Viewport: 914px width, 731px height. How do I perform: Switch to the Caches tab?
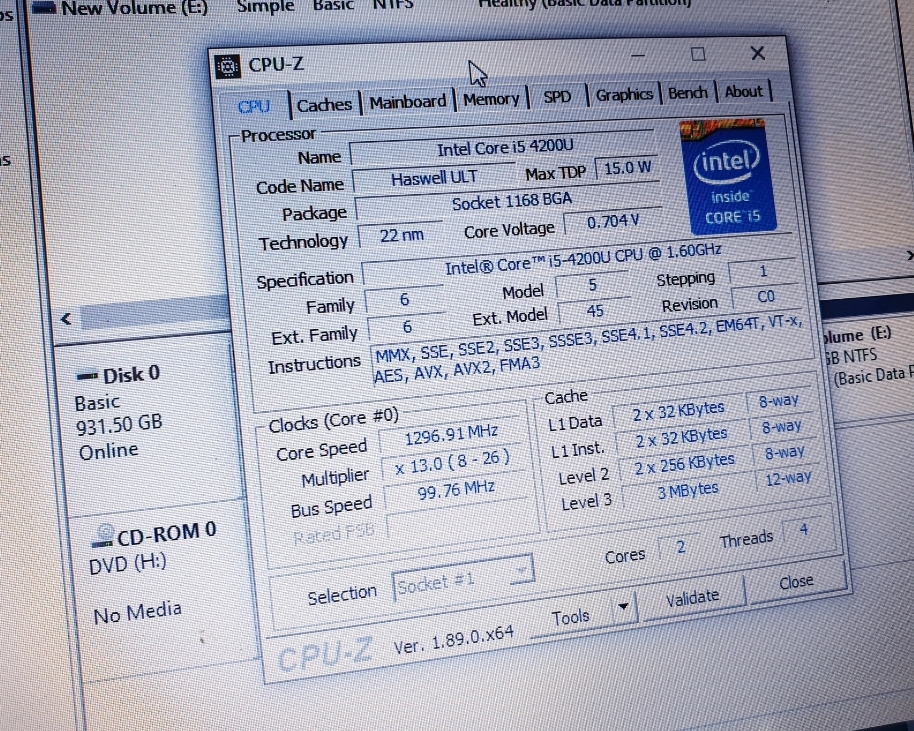point(323,104)
